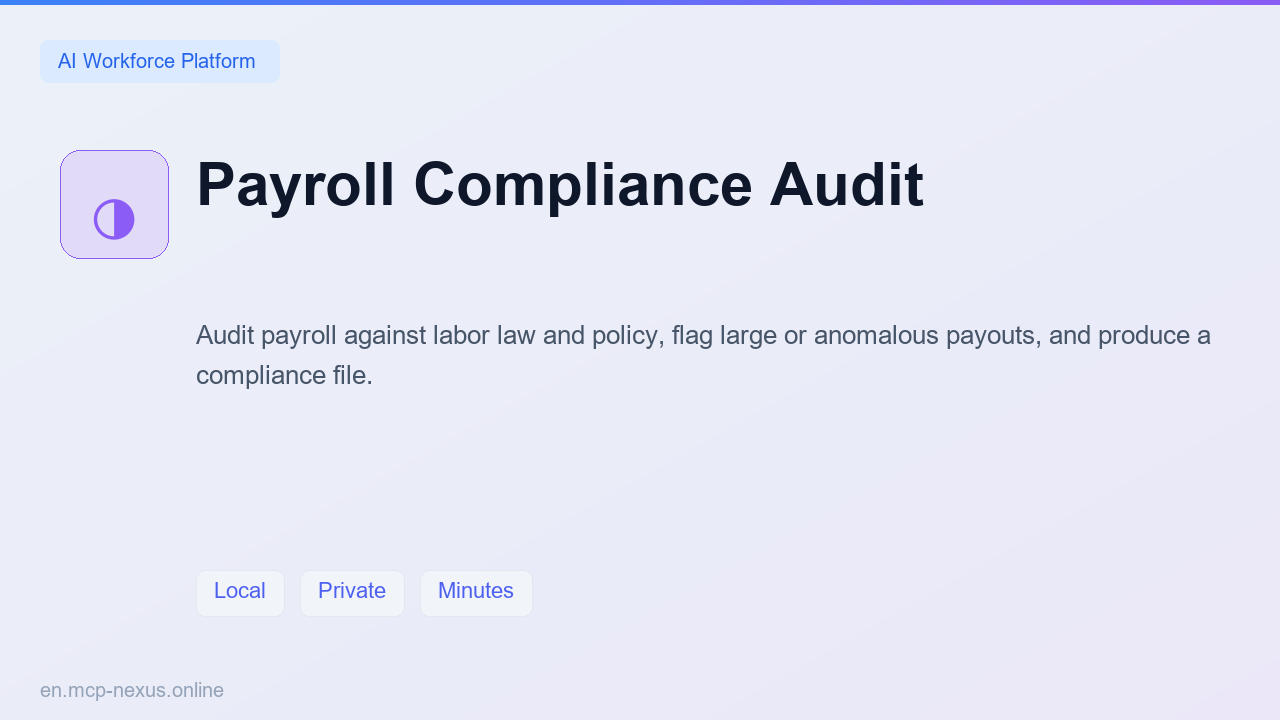The height and width of the screenshot is (720, 1280).
Task: Click the description's first line about auditing payroll
Action: click(703, 335)
